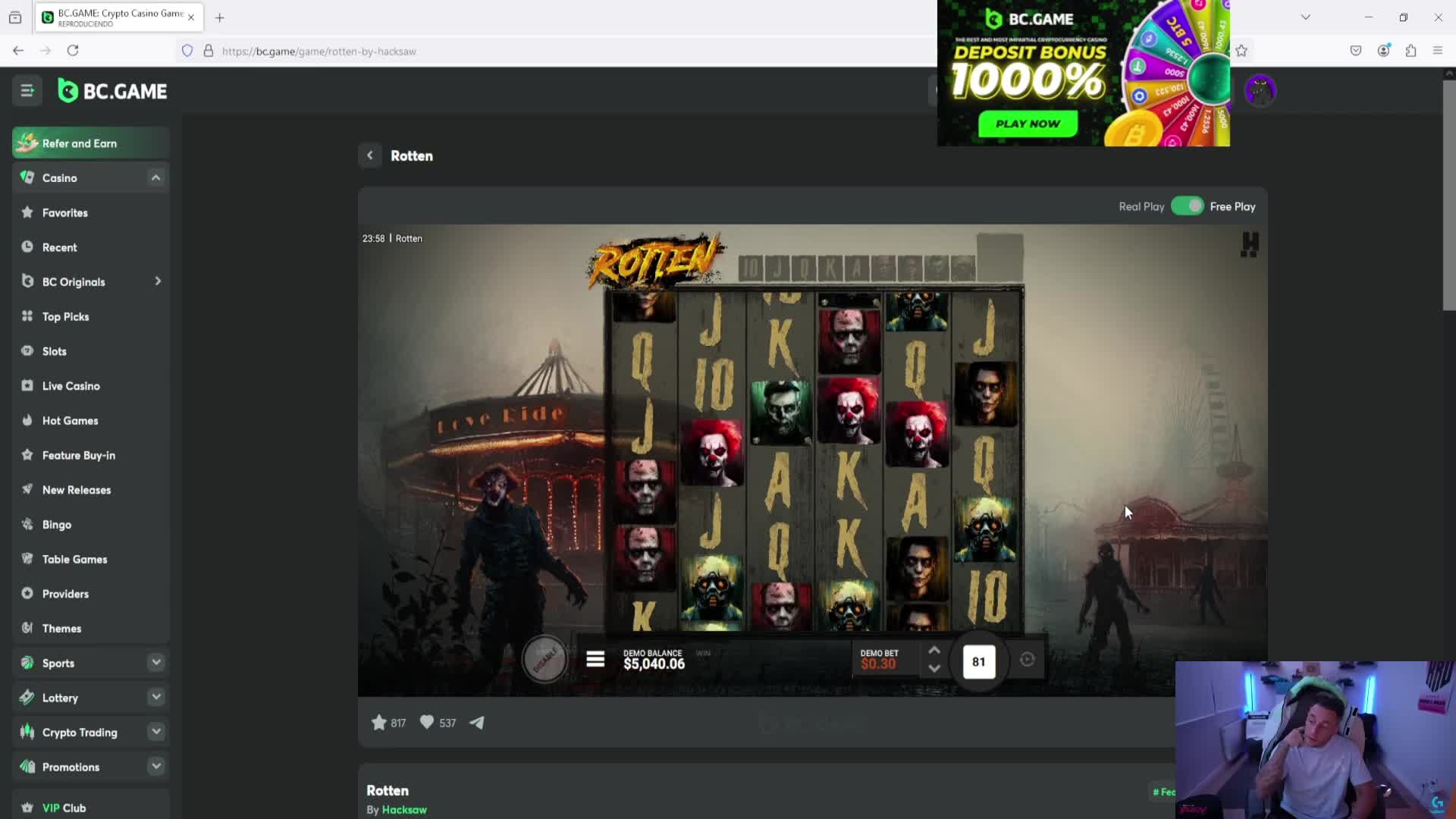The width and height of the screenshot is (1456, 819).
Task: Bookmark this page with the star
Action: (1241, 51)
